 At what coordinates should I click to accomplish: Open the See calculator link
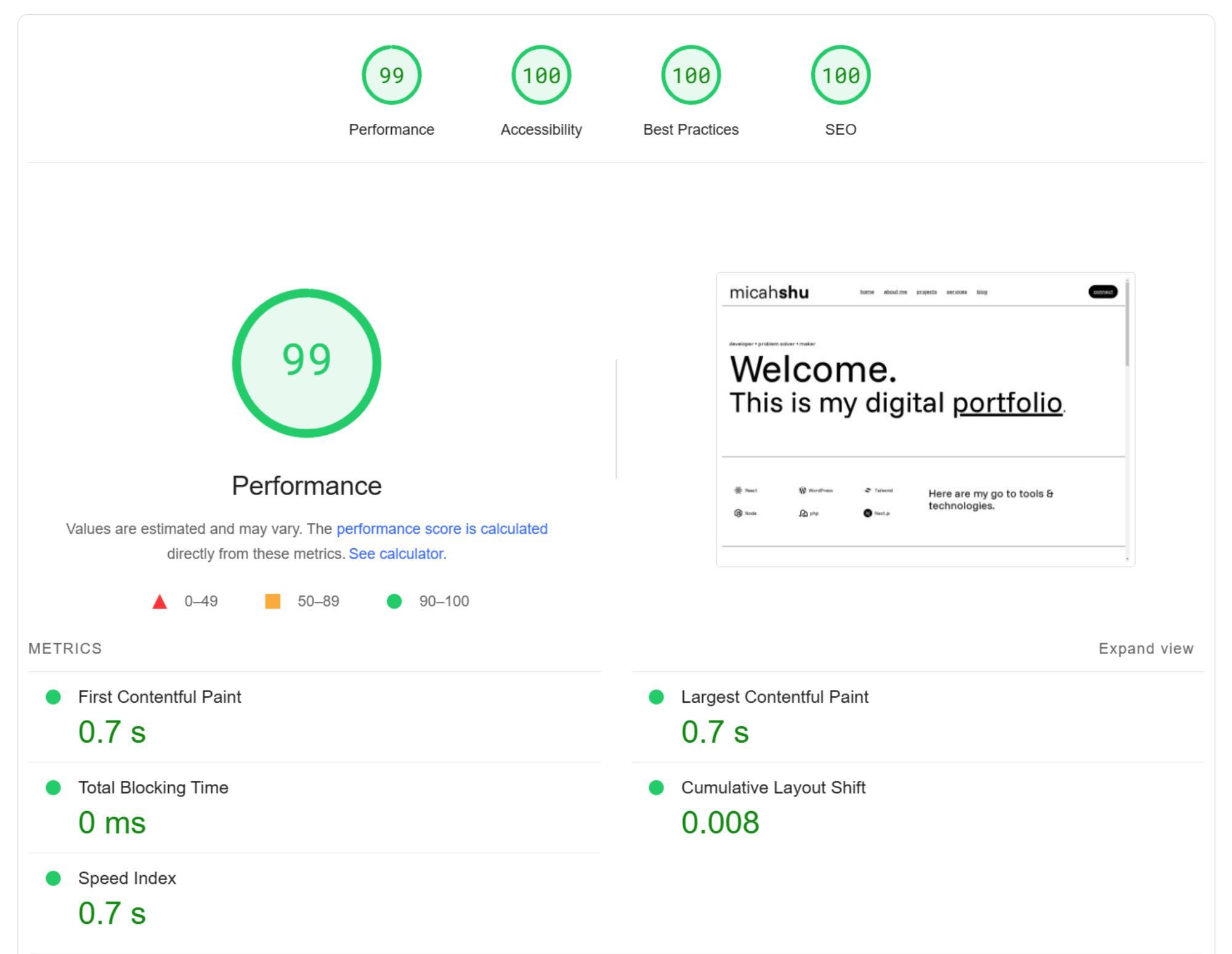(x=397, y=553)
